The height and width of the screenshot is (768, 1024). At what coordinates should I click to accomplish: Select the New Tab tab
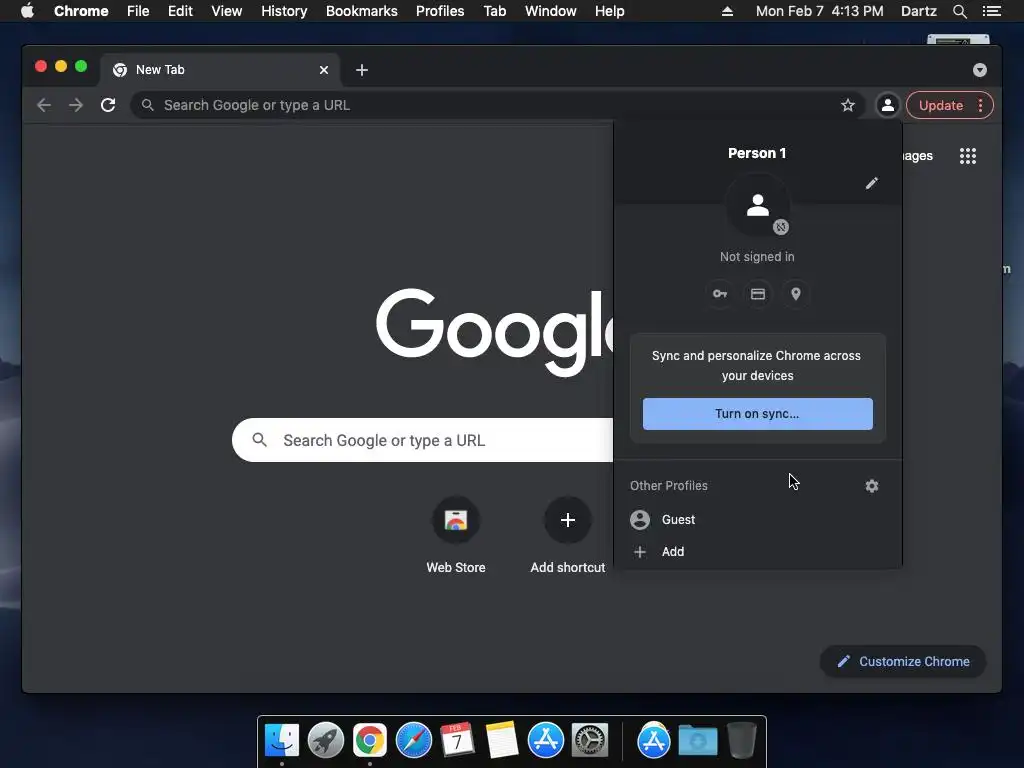[x=219, y=70]
